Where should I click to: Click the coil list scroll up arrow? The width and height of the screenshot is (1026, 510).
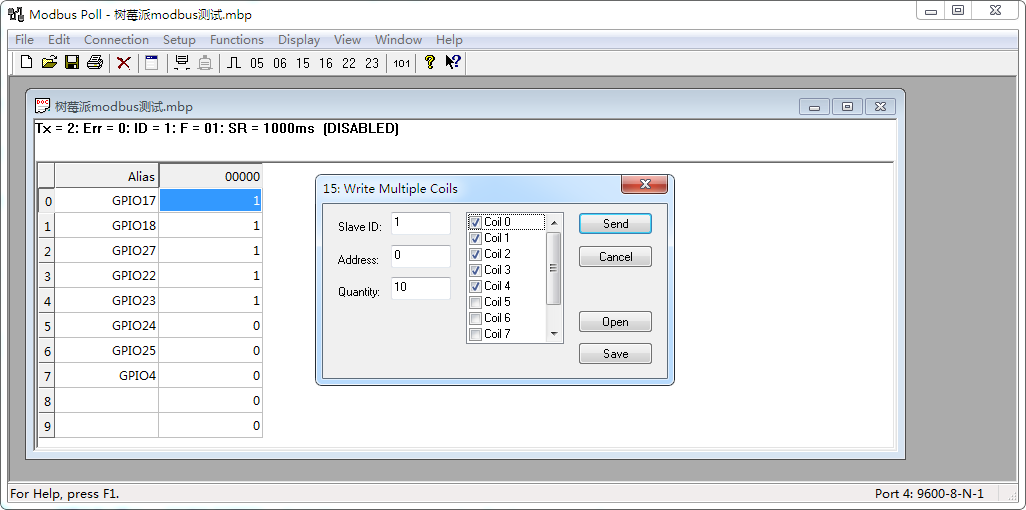click(x=554, y=222)
